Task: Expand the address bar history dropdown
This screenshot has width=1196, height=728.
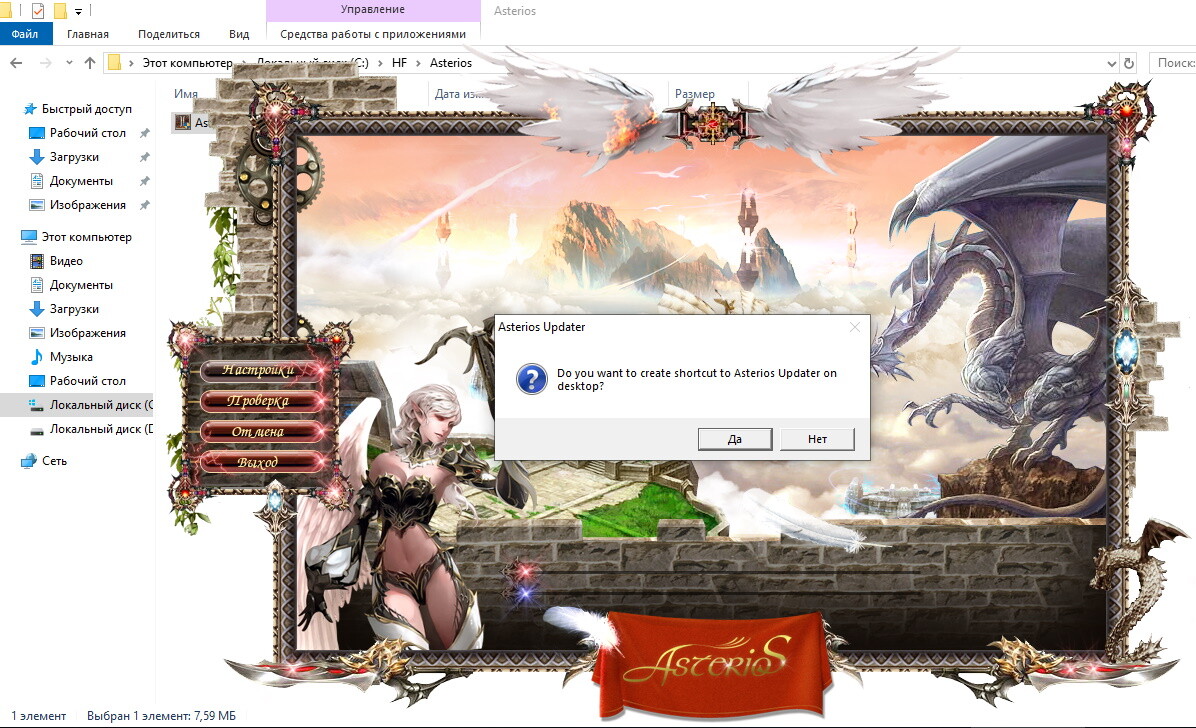Action: point(1112,63)
